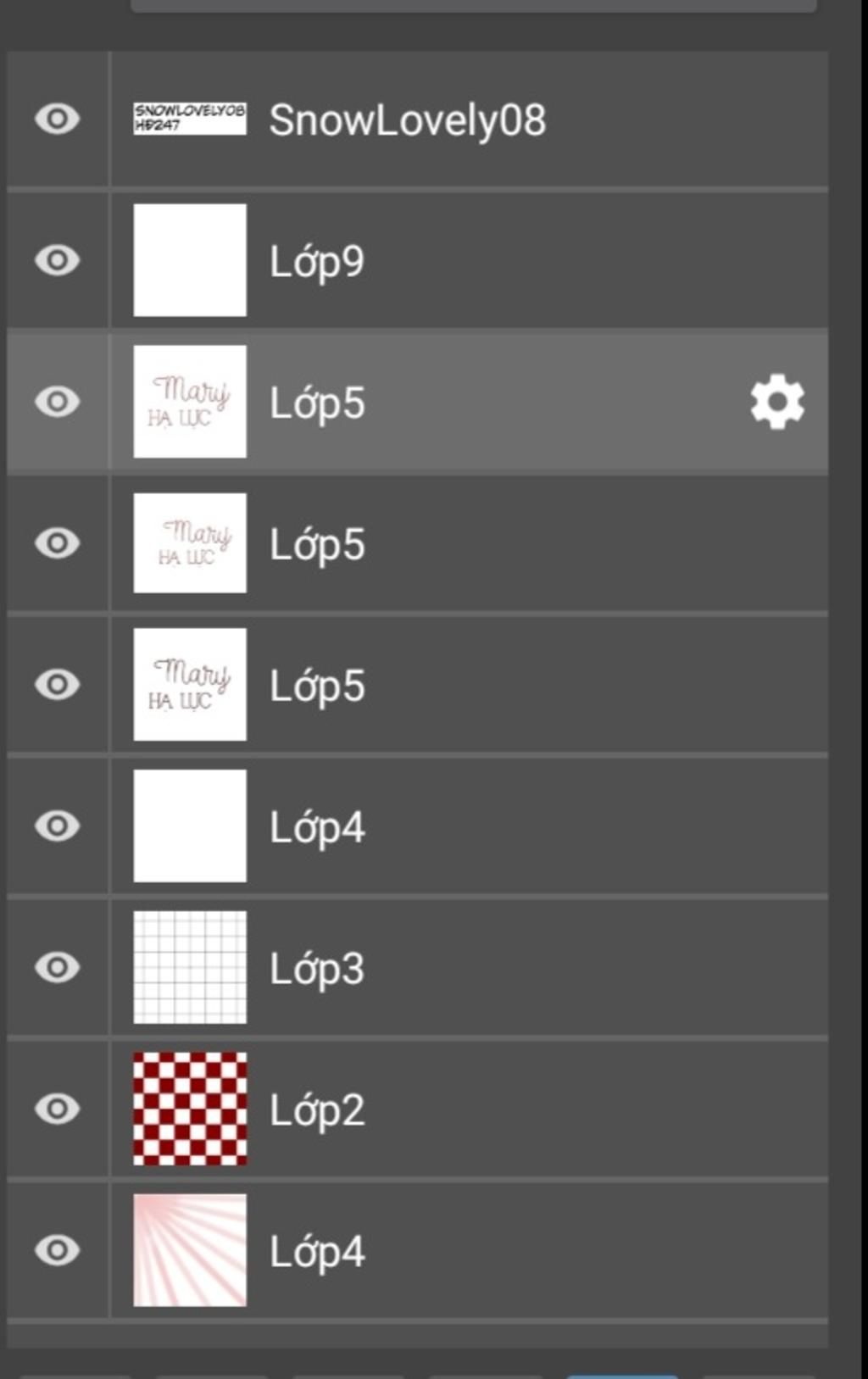This screenshot has width=868, height=1379.
Task: Hide the Lớp2 checkerboard layer
Action: tap(57, 1109)
